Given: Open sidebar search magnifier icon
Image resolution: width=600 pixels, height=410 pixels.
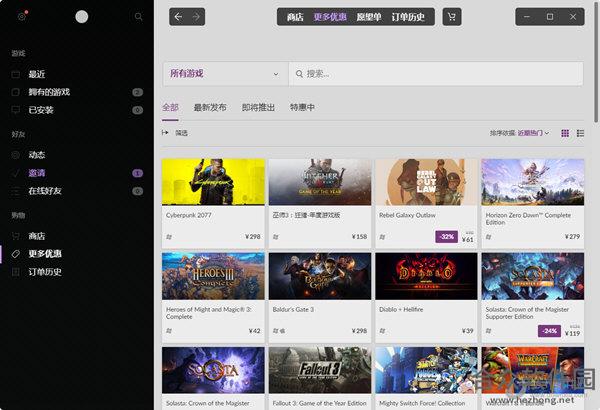Looking at the screenshot, I should (139, 16).
